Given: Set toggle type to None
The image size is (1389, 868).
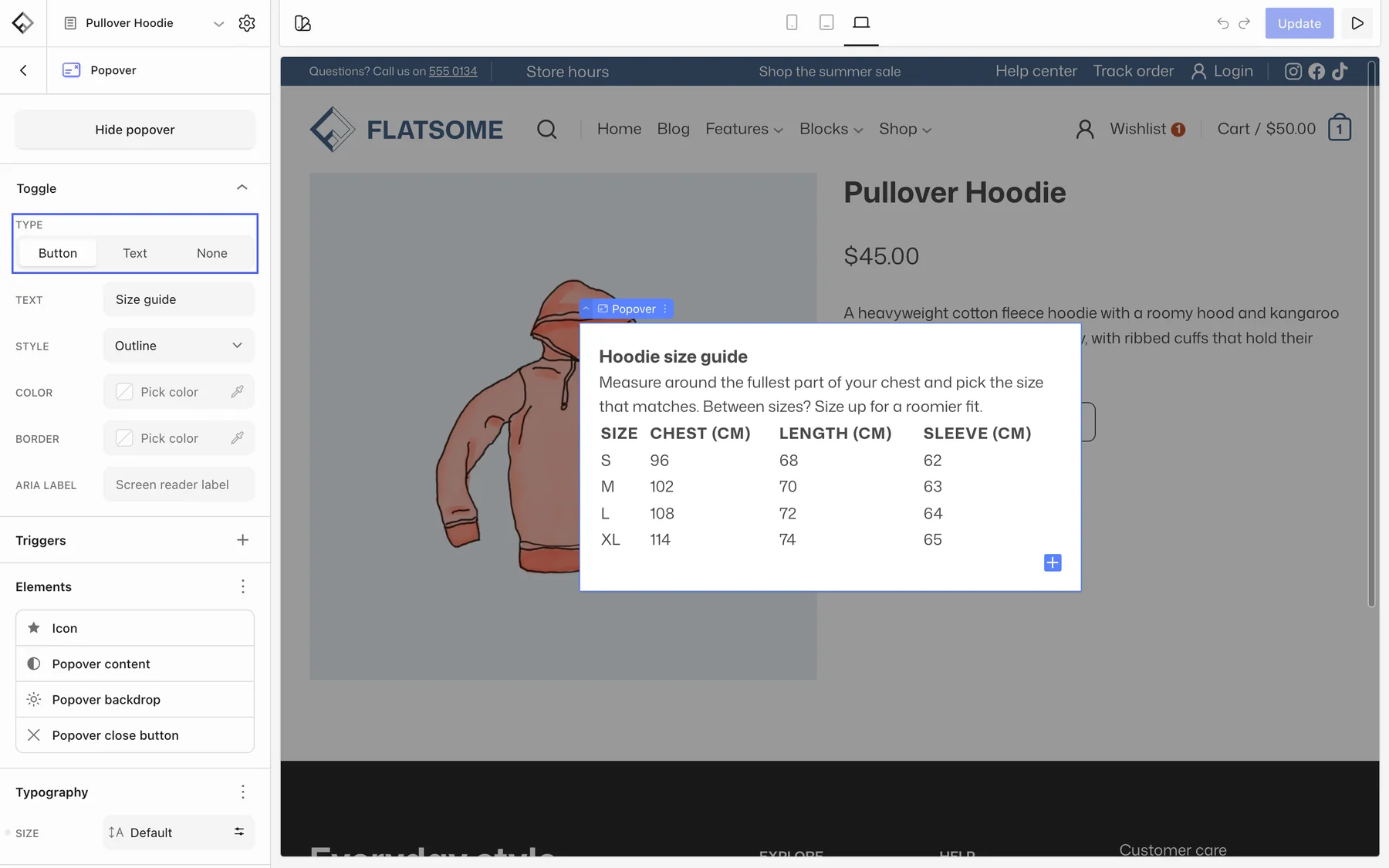Looking at the screenshot, I should pyautogui.click(x=212, y=253).
